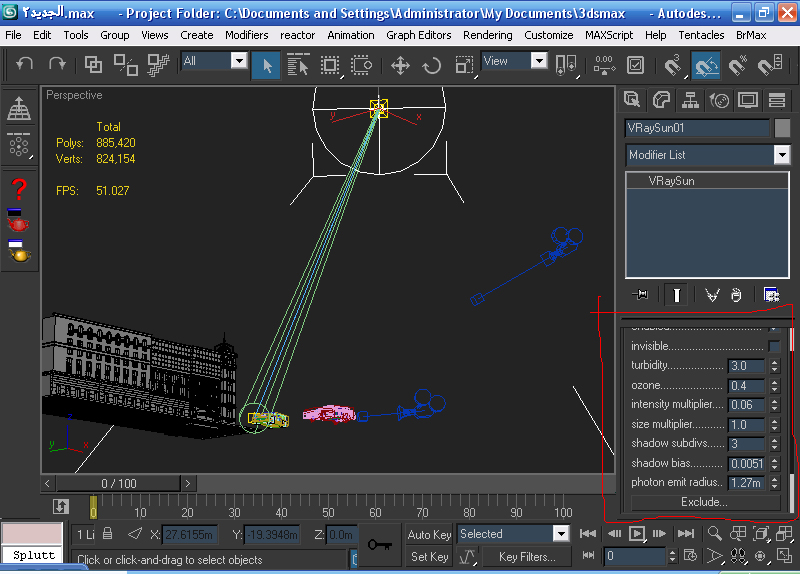Select the Bind to Space Warp tool
The width and height of the screenshot is (800, 574).
point(159,65)
